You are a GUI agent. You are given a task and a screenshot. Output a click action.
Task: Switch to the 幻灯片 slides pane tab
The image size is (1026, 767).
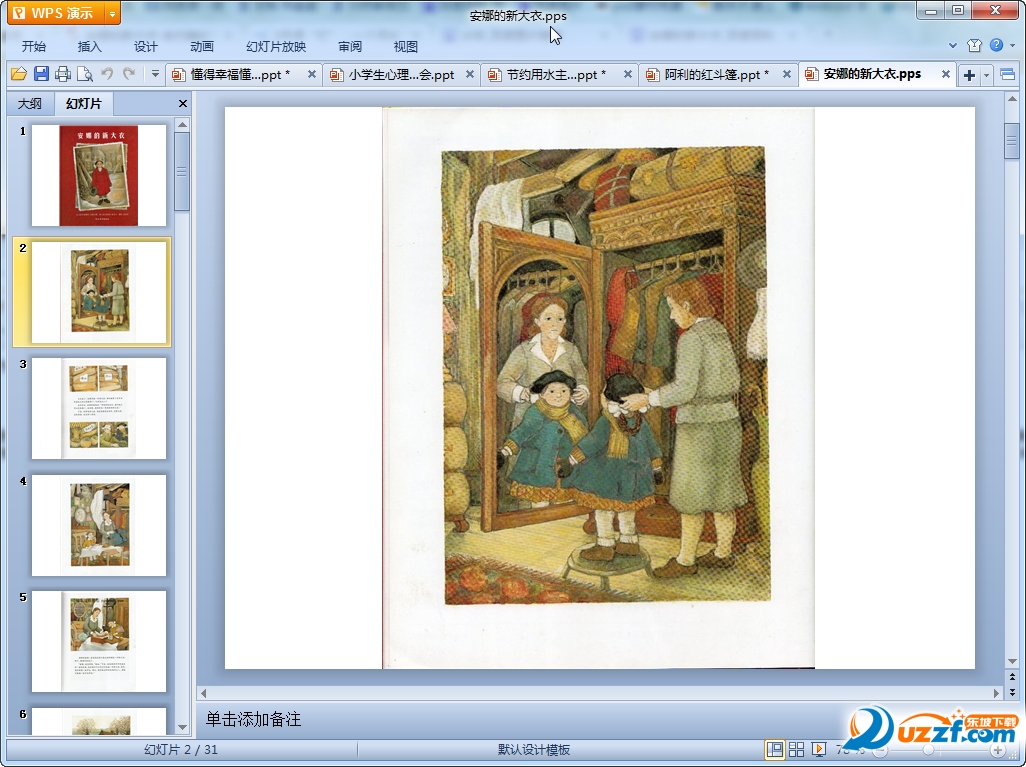point(84,103)
